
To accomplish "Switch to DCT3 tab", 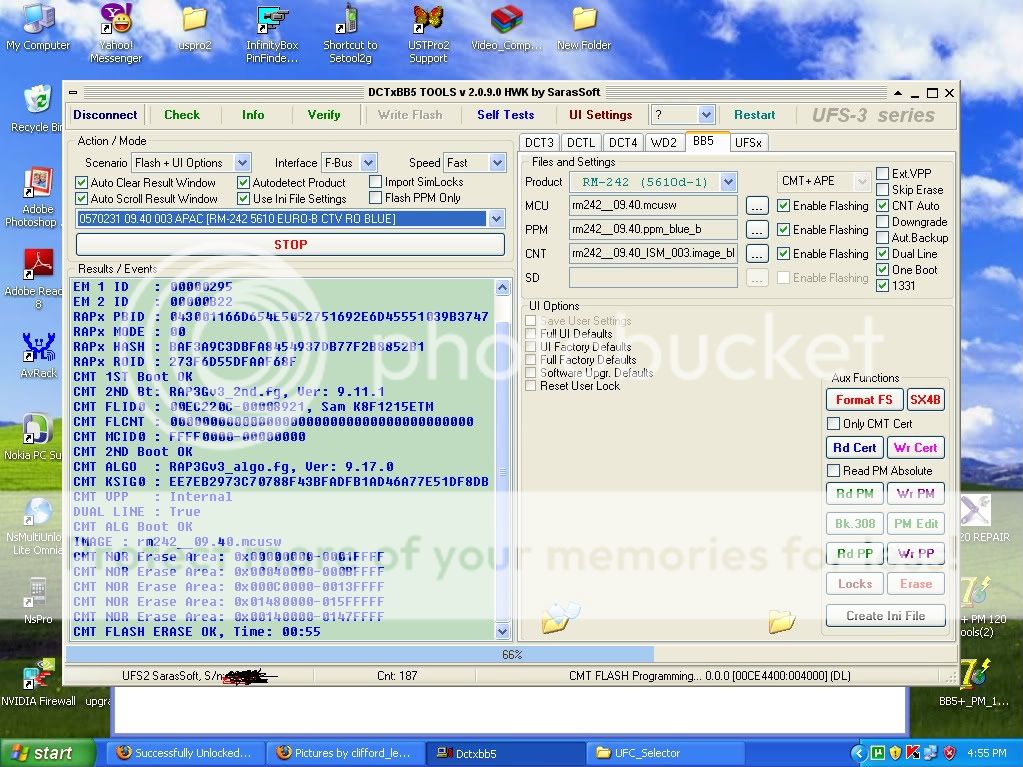I will point(539,142).
